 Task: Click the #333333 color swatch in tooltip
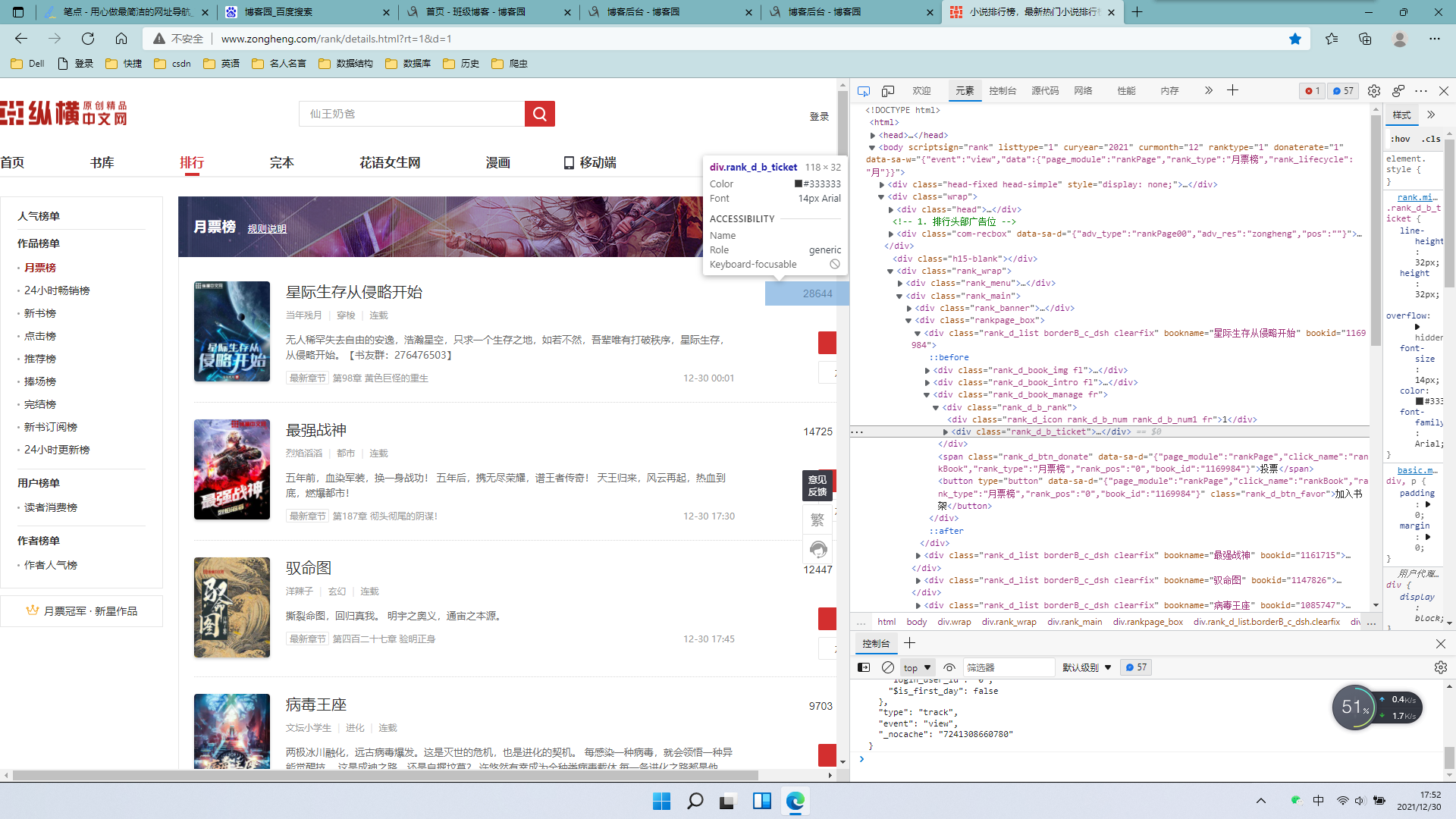(x=799, y=184)
